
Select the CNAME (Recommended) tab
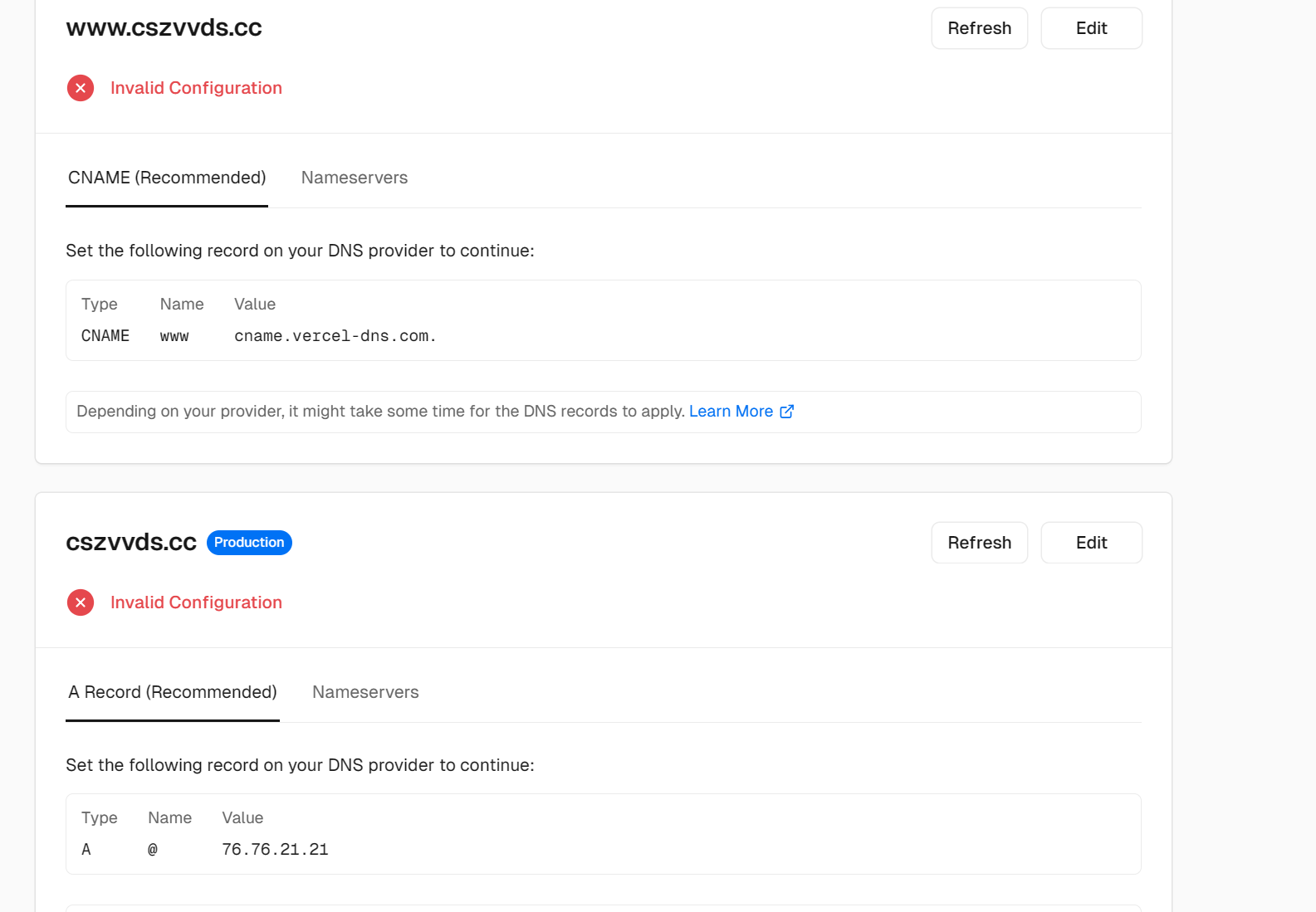[x=167, y=178]
